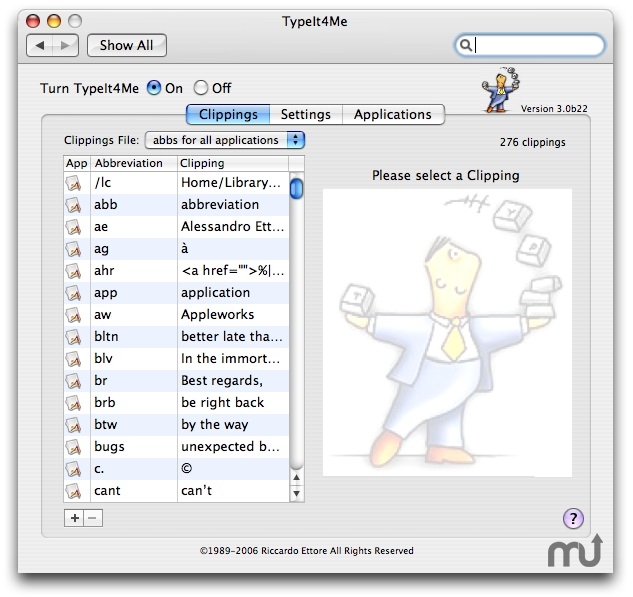This screenshot has width=633, height=597.
Task: Select the 'Appleworks' clipping text
Action: click(218, 315)
